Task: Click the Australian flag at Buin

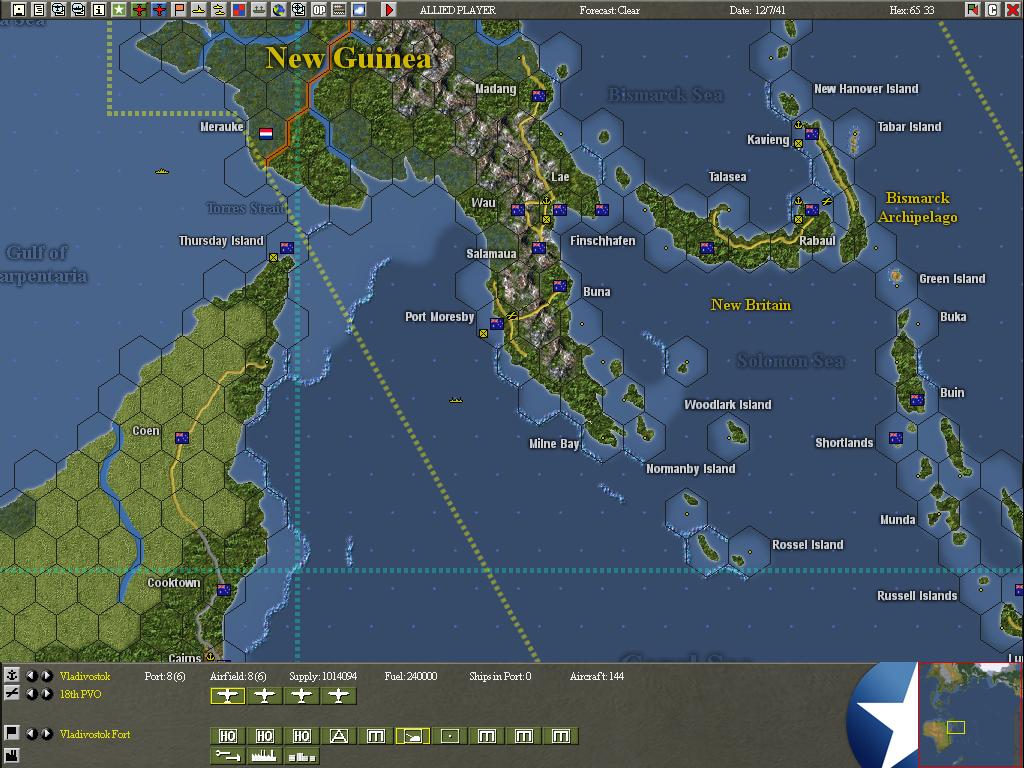Action: [917, 400]
